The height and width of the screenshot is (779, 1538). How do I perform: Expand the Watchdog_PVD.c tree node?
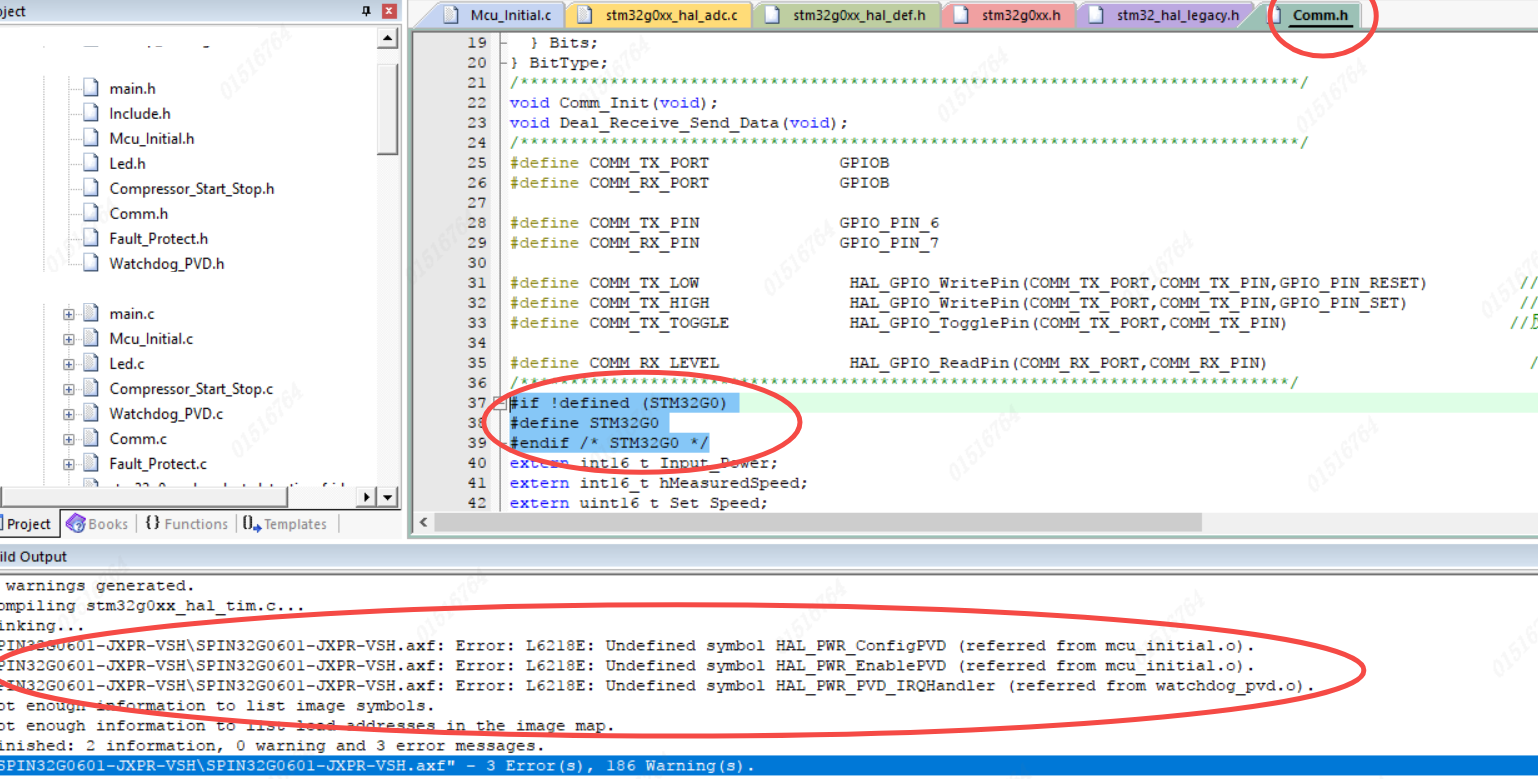pos(69,414)
